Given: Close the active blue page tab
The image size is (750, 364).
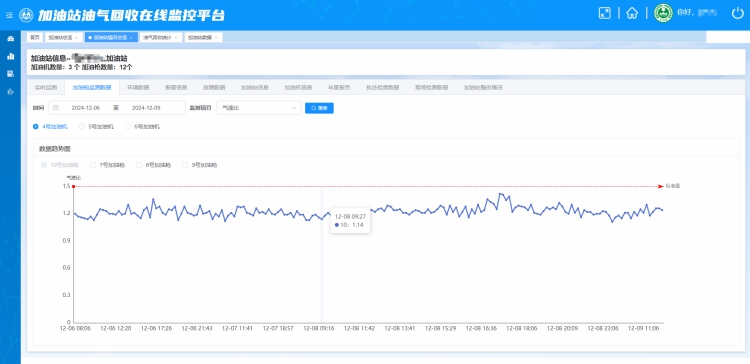Looking at the screenshot, I should point(131,37).
